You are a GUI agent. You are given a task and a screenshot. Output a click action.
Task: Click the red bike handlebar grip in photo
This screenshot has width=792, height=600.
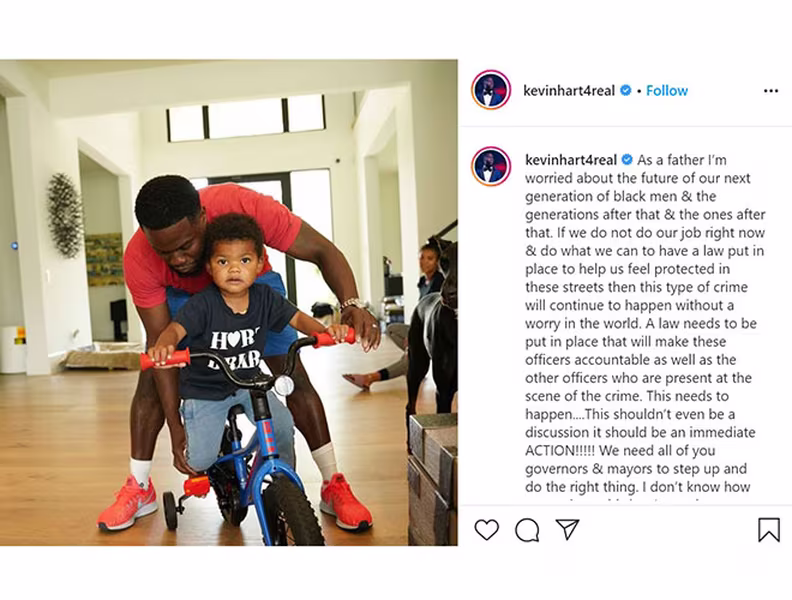point(165,359)
